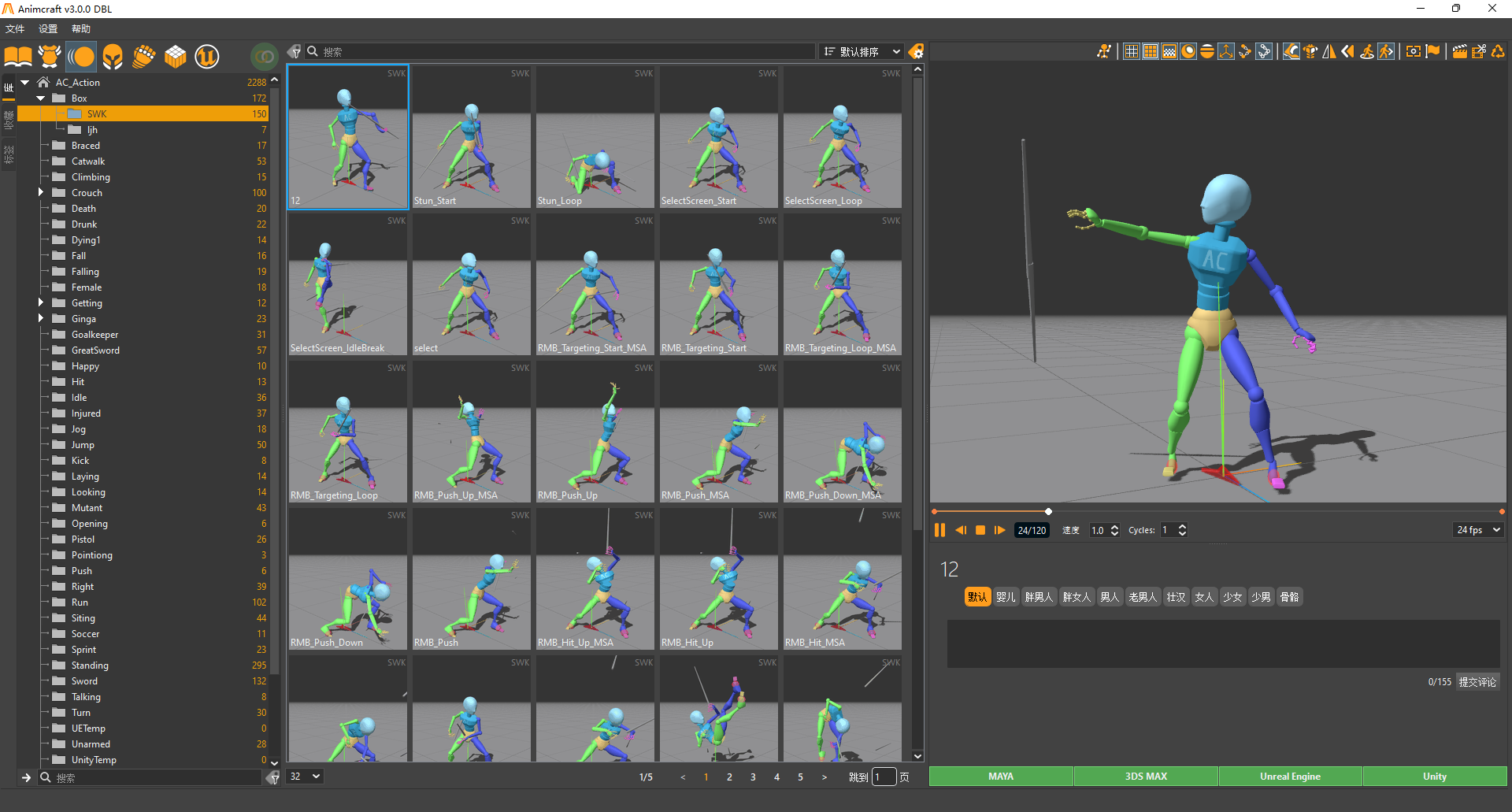1512x812 pixels.
Task: Export to Unity
Action: [1435, 777]
